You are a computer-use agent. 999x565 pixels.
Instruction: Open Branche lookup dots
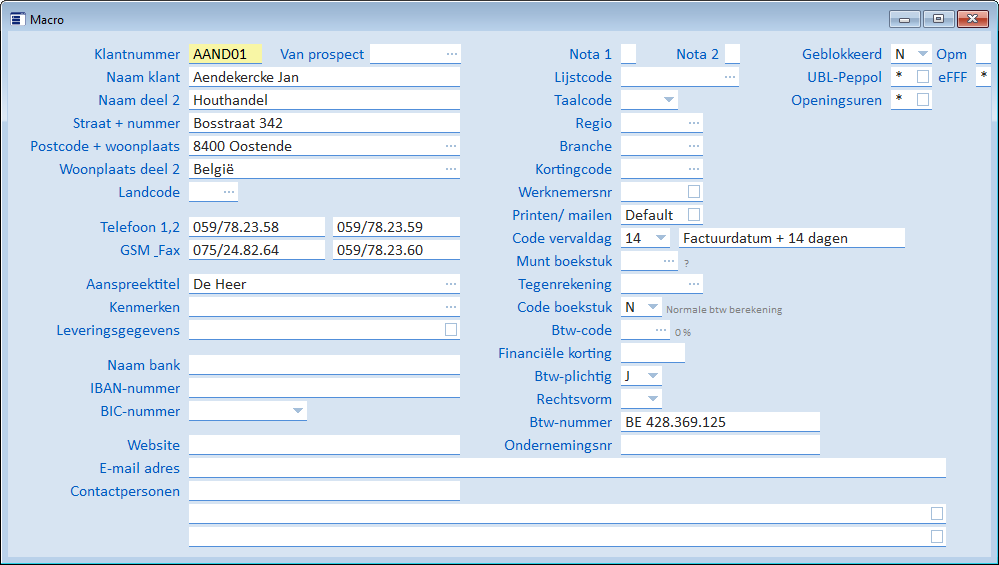click(x=694, y=146)
